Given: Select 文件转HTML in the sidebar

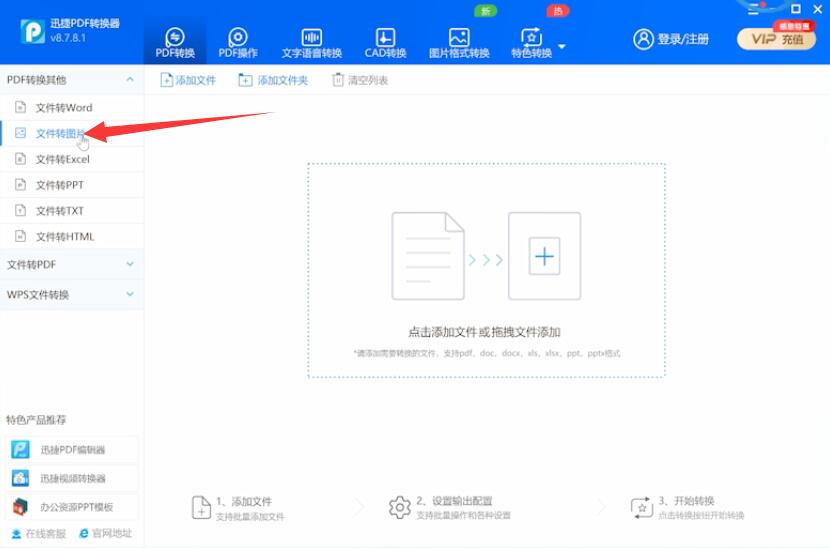Looking at the screenshot, I should (x=71, y=236).
